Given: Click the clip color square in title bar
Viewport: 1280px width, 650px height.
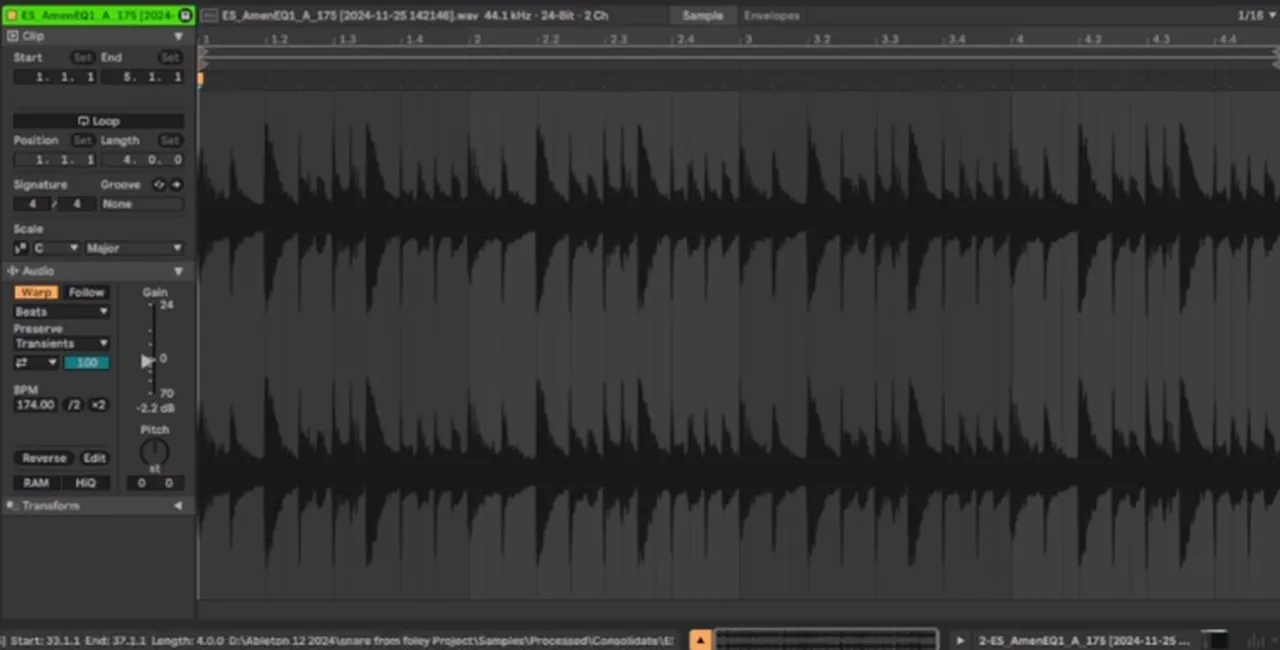Looking at the screenshot, I should 11,15.
